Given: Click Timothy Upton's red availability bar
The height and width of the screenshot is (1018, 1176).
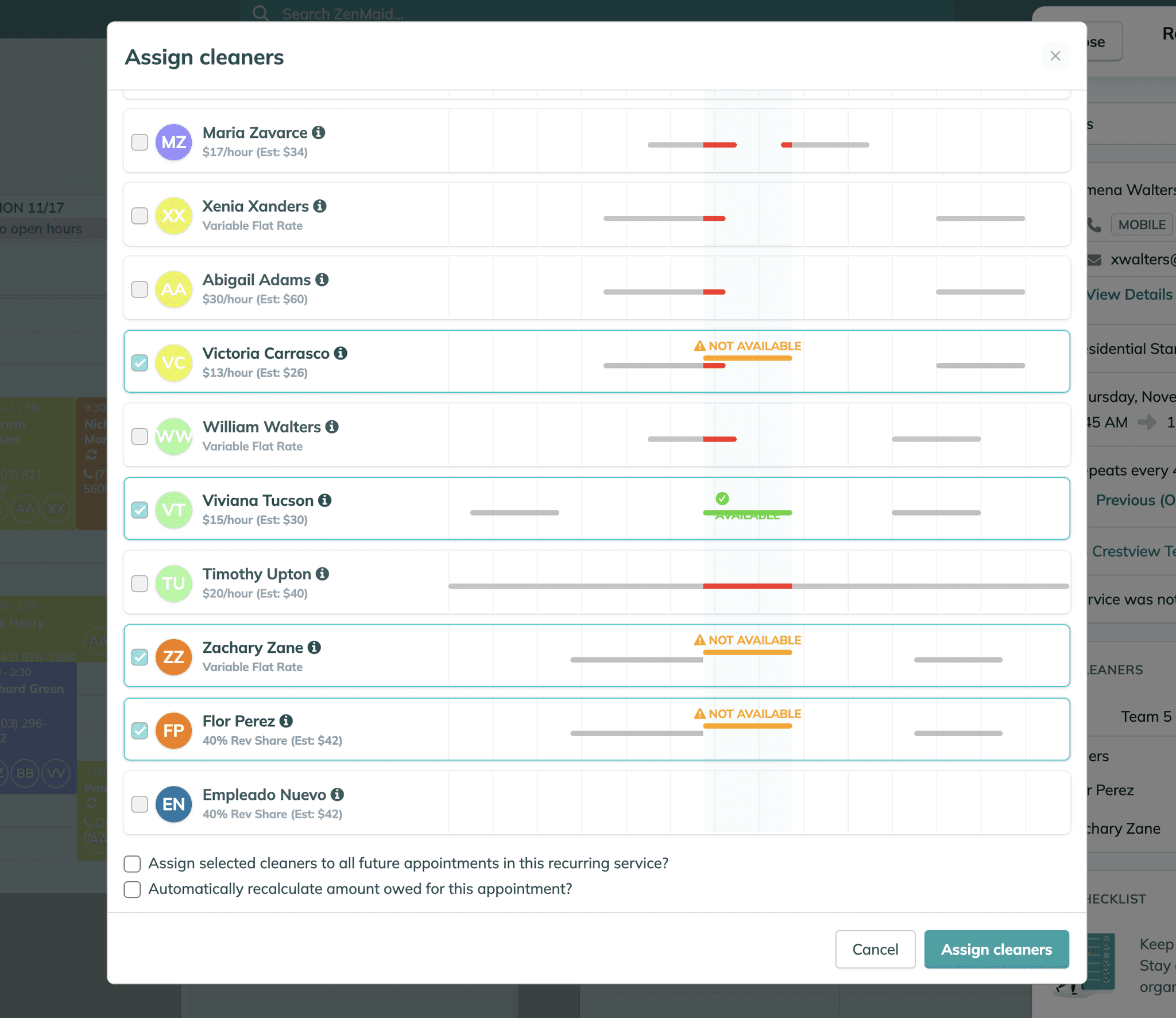Looking at the screenshot, I should 747,586.
